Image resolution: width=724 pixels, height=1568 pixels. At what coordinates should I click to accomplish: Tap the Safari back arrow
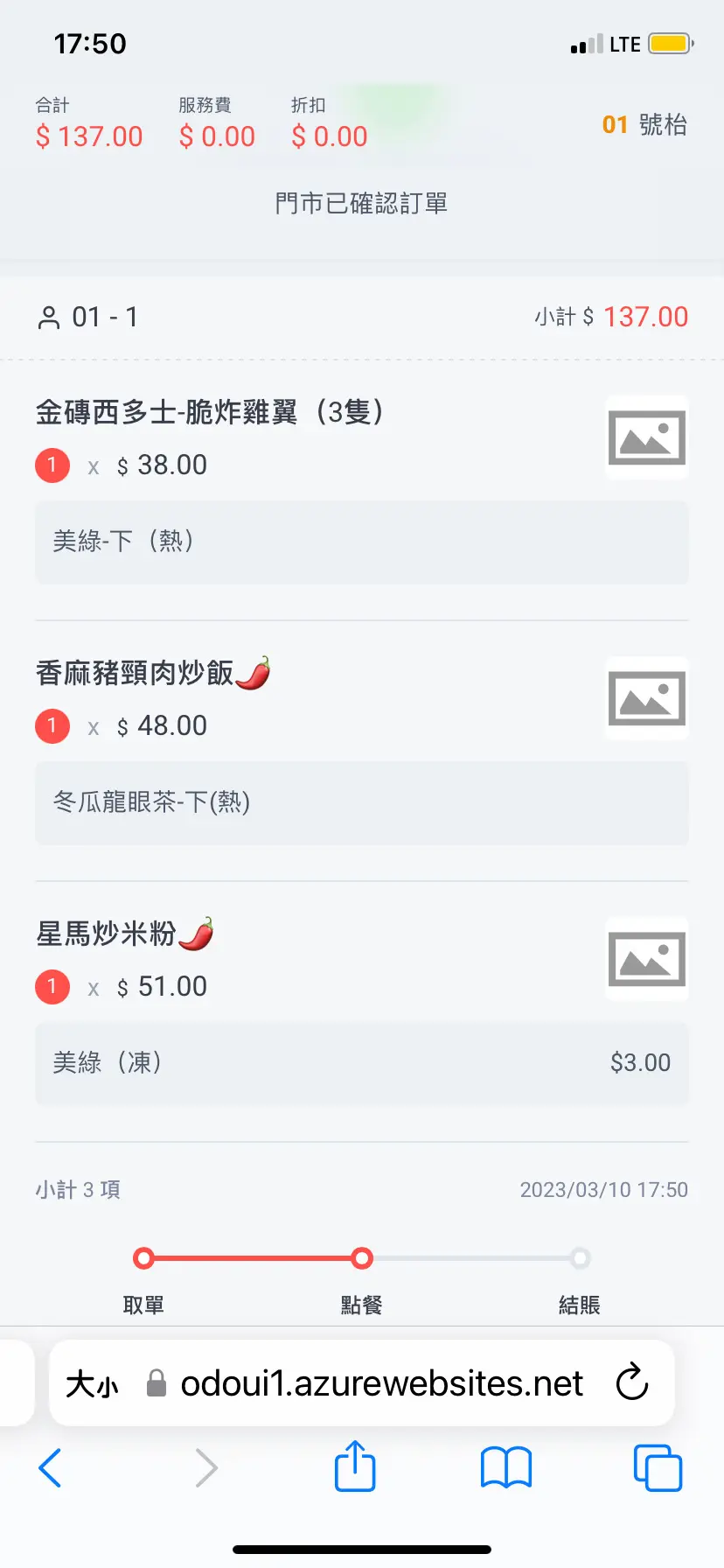tap(51, 1467)
